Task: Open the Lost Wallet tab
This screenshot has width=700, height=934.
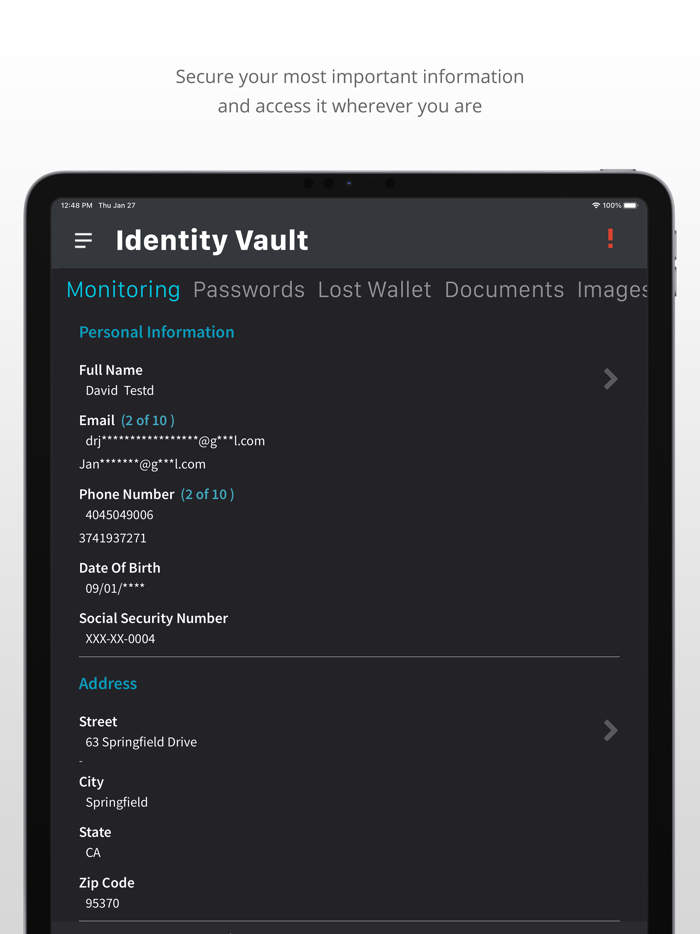Action: coord(375,289)
